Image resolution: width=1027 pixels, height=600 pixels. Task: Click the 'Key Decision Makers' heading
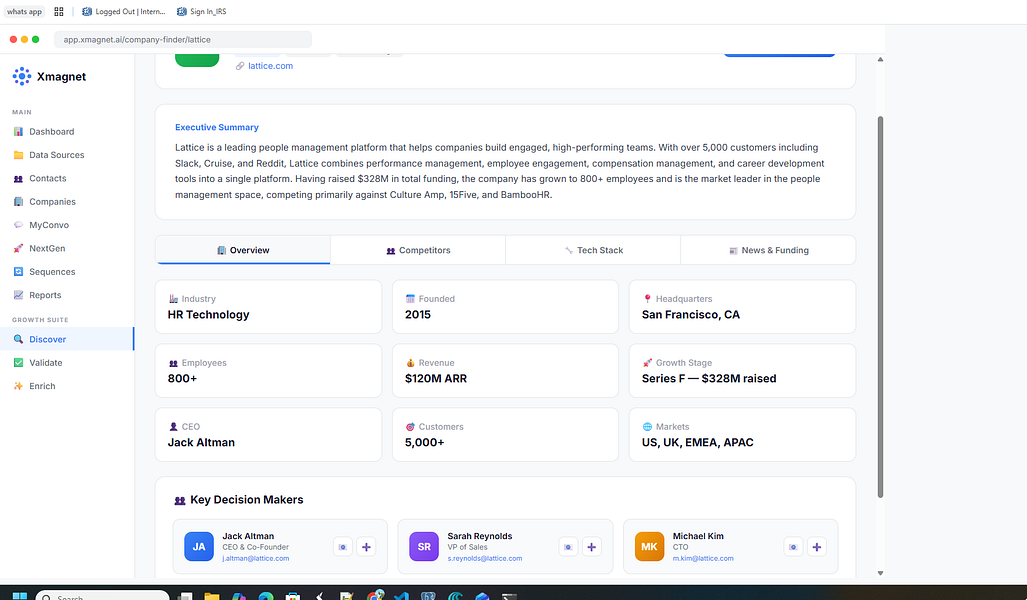(246, 500)
